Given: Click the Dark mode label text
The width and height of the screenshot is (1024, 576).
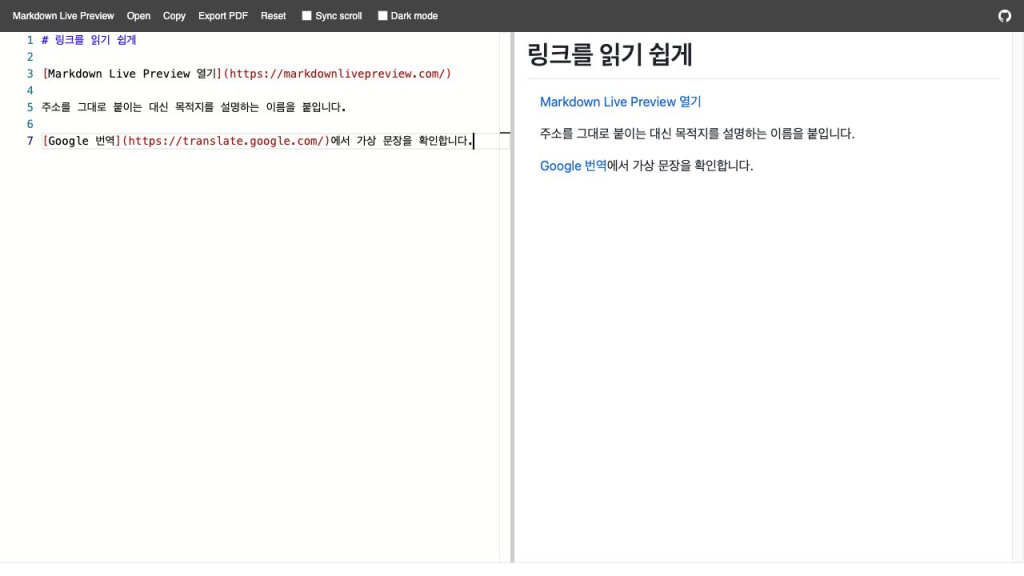Looking at the screenshot, I should (x=414, y=16).
